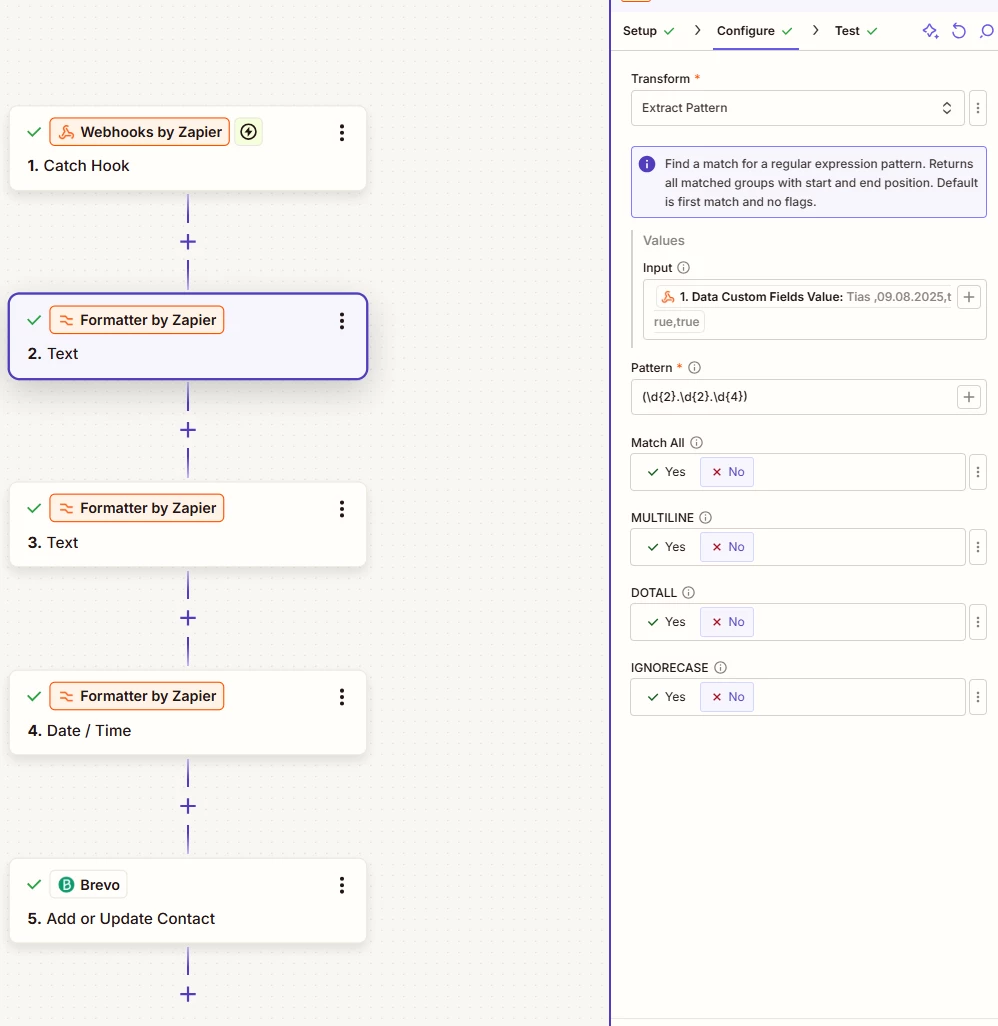Set Match All to No
Screen dimensions: 998x1026
[x=727, y=472]
